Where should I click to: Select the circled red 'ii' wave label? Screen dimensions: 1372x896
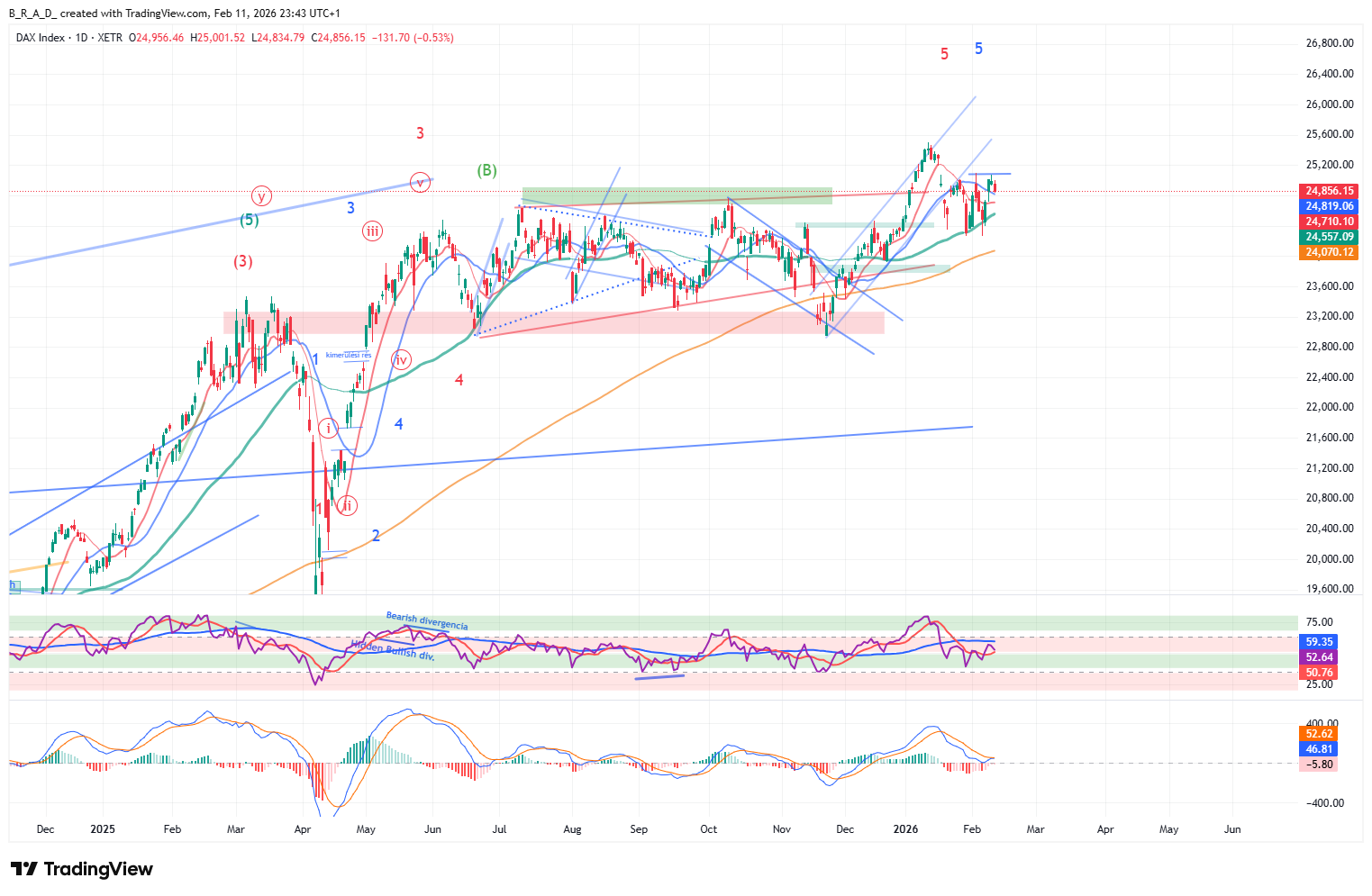(347, 506)
